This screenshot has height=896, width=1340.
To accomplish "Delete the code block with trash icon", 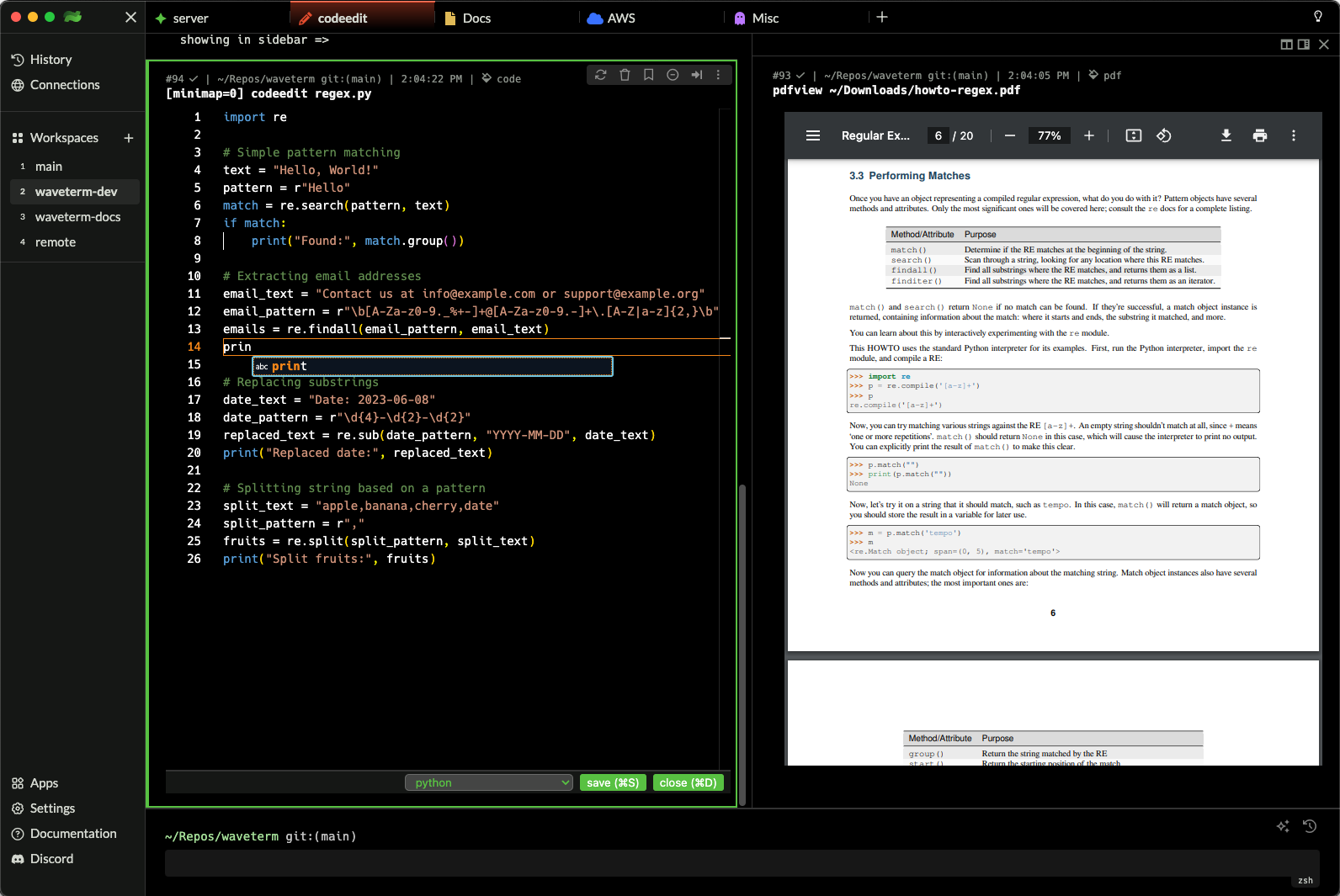I will [x=625, y=75].
